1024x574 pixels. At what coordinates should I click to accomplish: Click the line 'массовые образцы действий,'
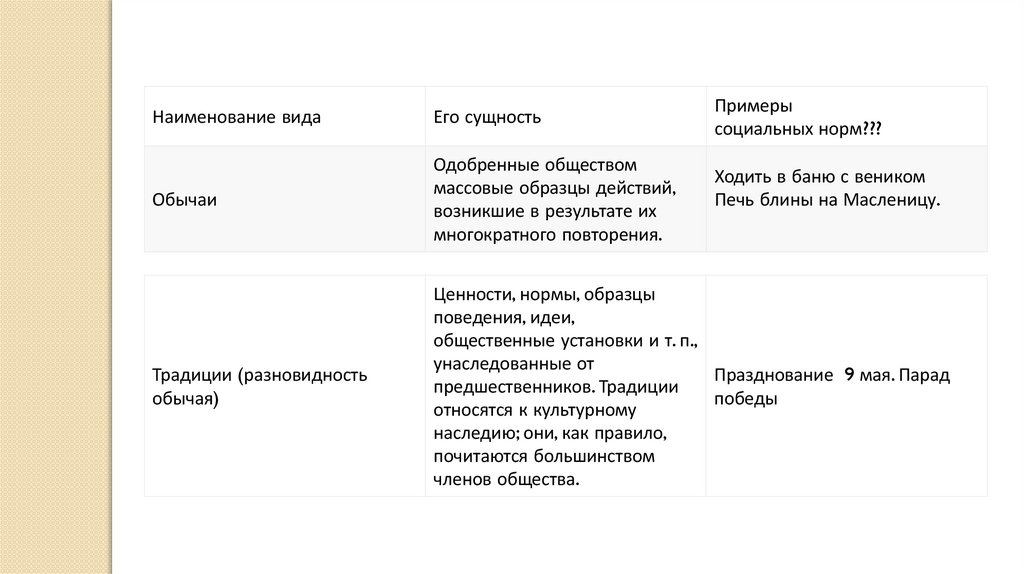tap(542, 188)
